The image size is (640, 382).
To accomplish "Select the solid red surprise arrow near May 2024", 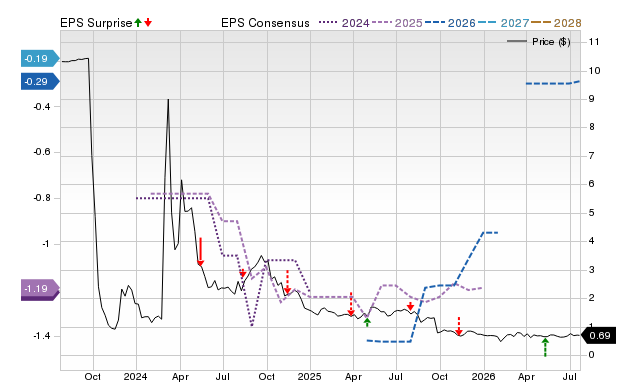I will tap(200, 251).
